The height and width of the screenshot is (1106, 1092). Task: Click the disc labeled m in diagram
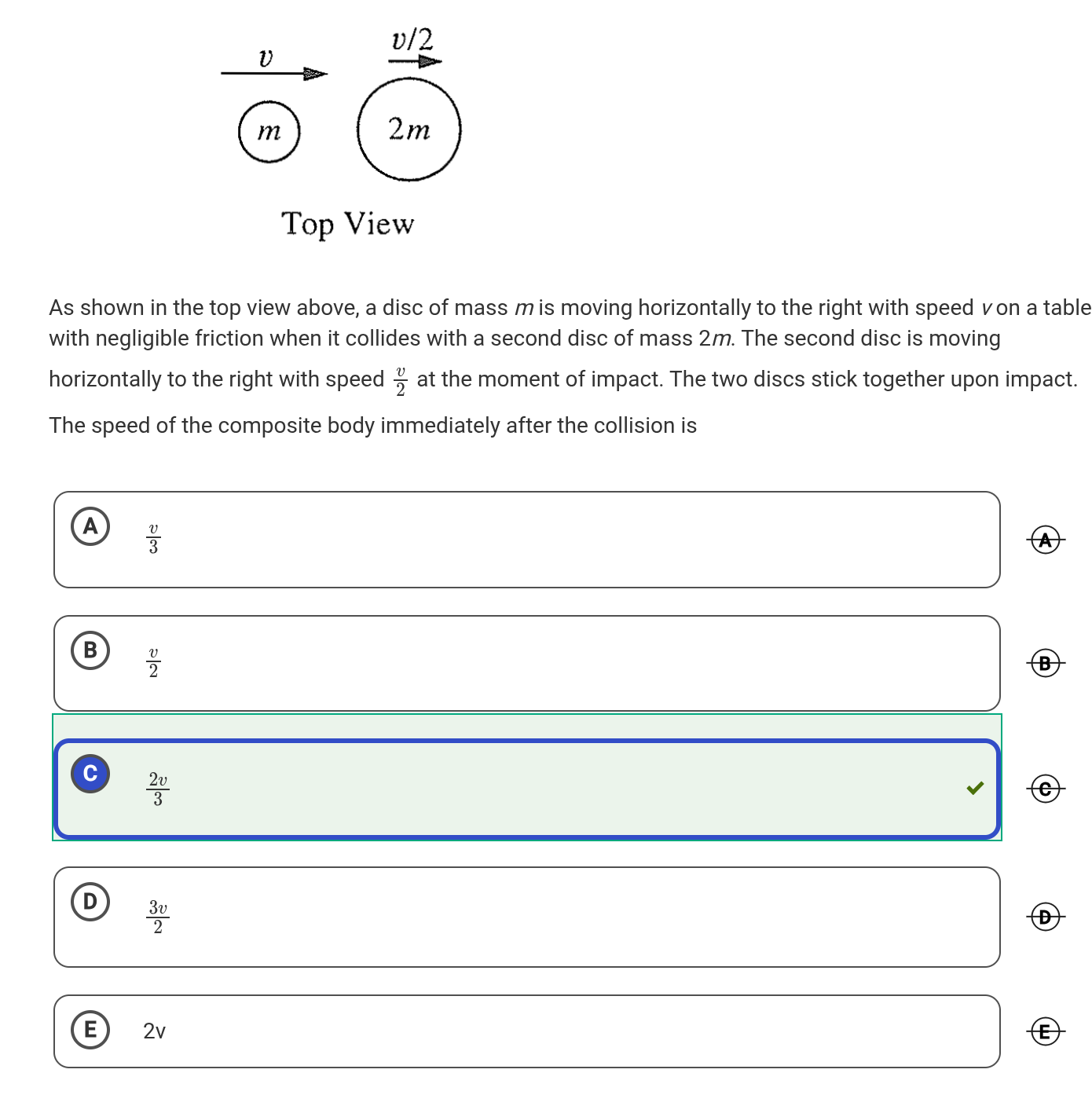point(269,131)
